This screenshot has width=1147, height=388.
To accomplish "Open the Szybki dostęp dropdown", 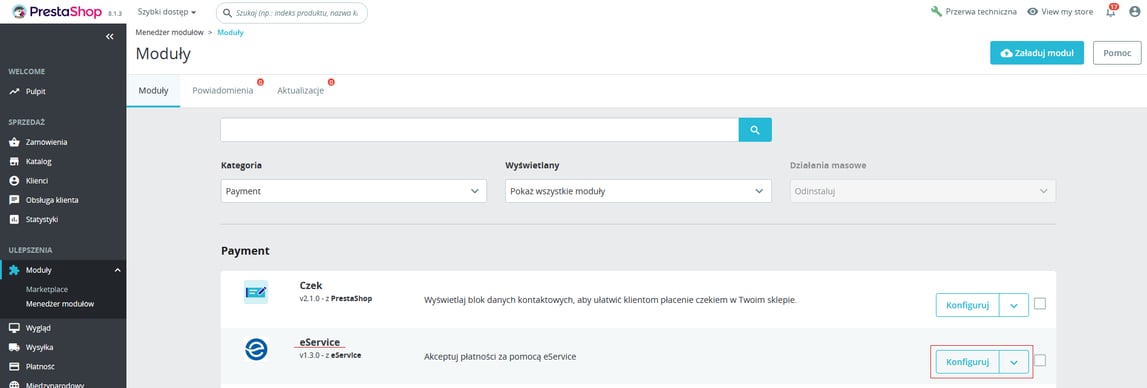I will (167, 12).
